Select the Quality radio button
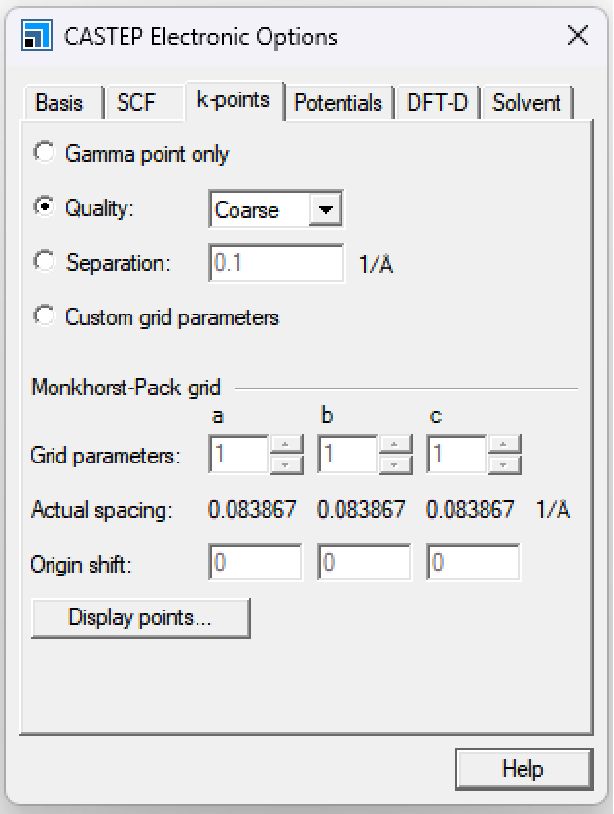 tap(44, 208)
